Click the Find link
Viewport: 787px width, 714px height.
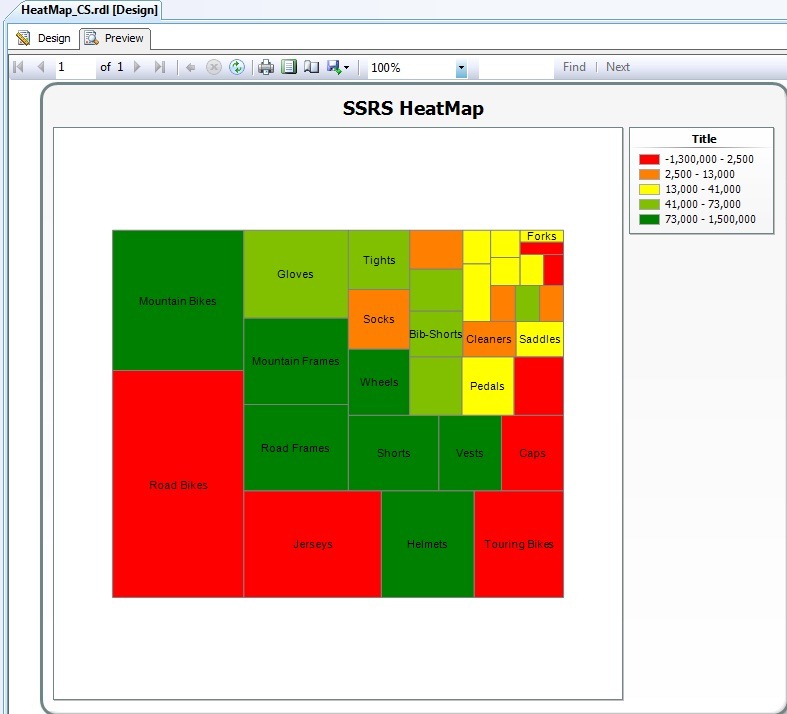coord(574,67)
